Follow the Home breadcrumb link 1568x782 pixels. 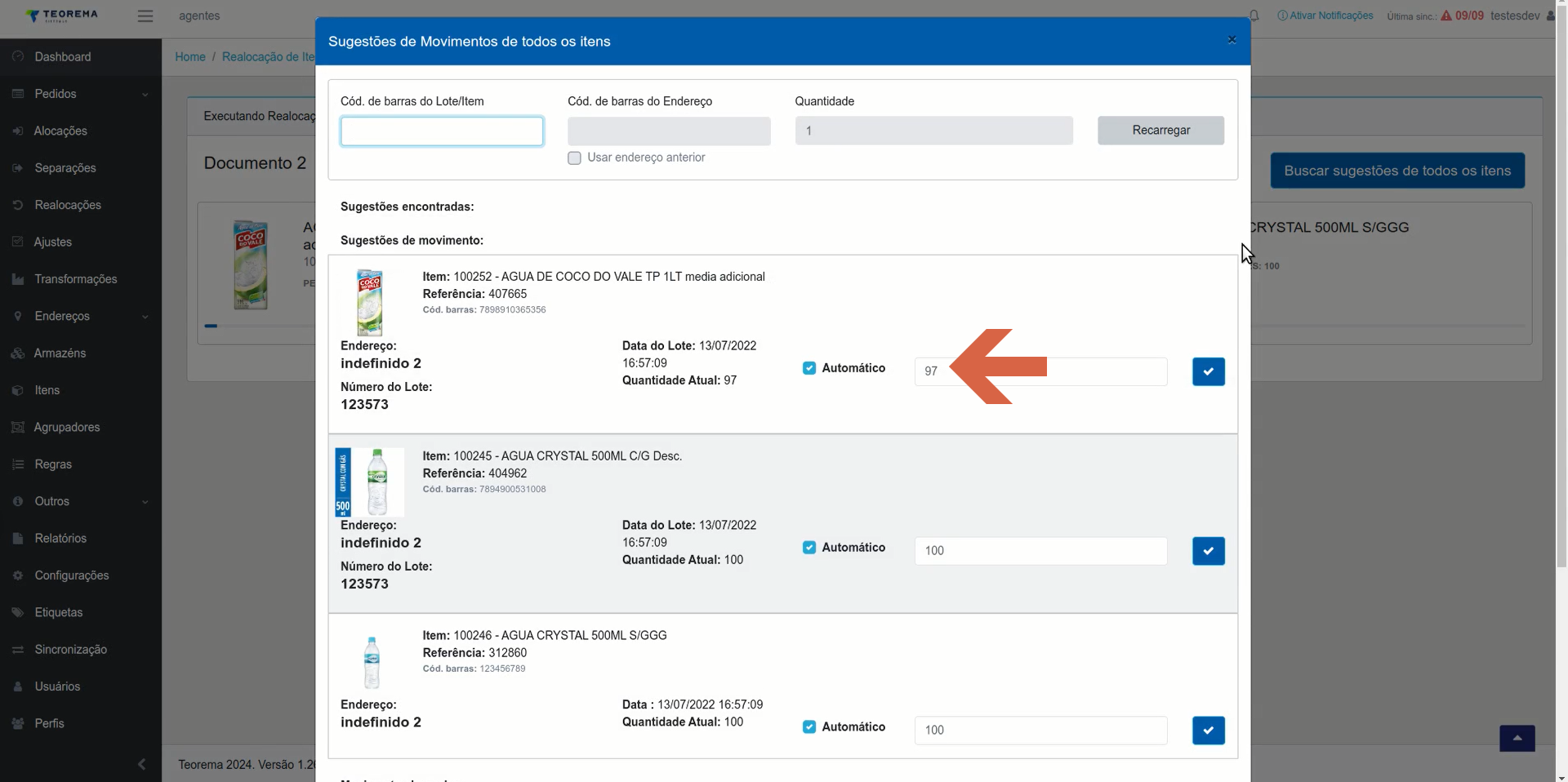pyautogui.click(x=190, y=56)
